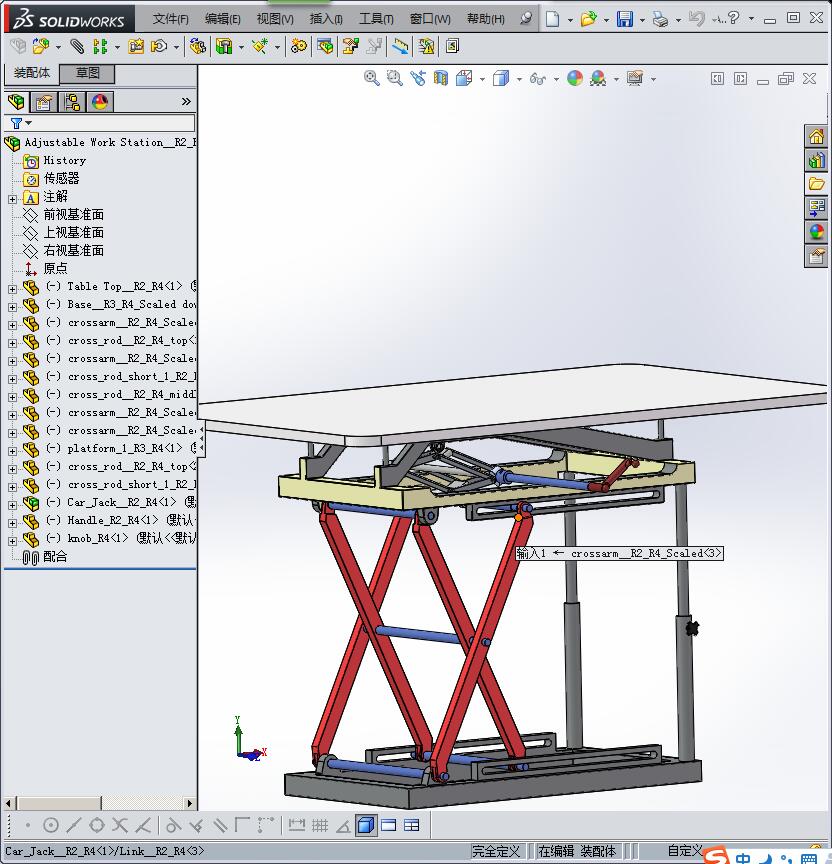The height and width of the screenshot is (864, 832).
Task: Click the Previous View icon
Action: click(418, 78)
